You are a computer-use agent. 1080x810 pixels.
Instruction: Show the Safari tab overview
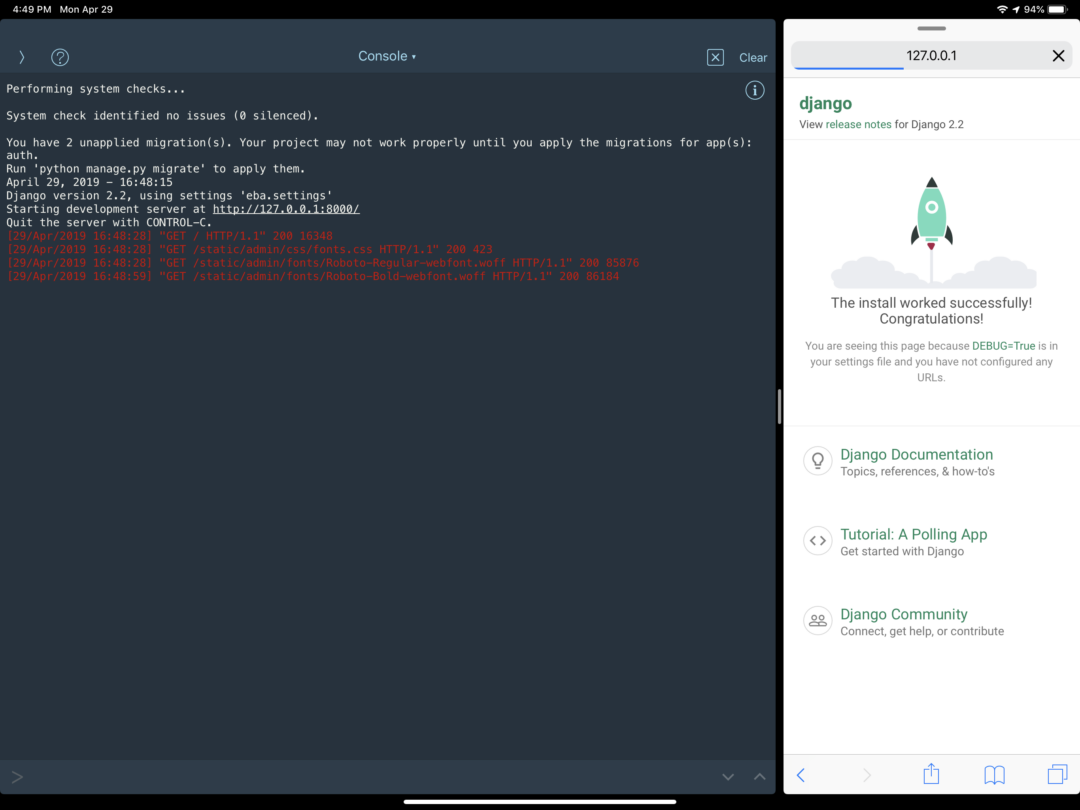pyautogui.click(x=1057, y=775)
